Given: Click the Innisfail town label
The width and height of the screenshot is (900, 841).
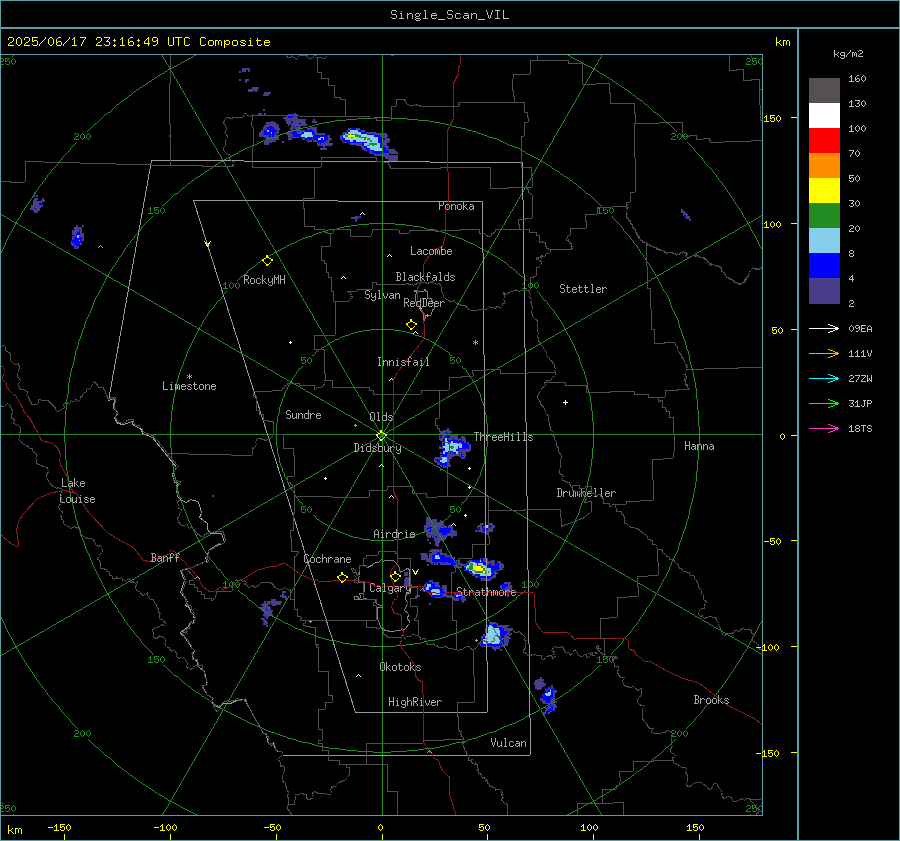Looking at the screenshot, I should 403,362.
